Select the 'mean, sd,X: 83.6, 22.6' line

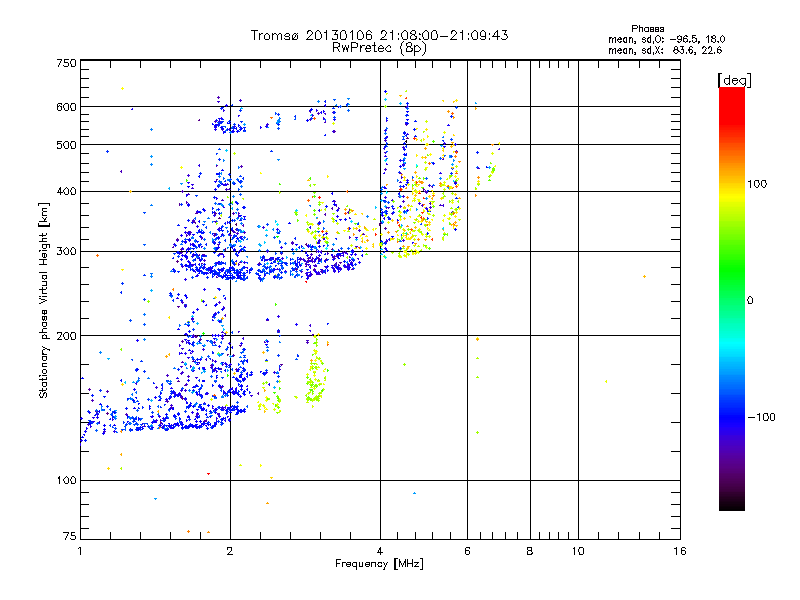click(665, 50)
